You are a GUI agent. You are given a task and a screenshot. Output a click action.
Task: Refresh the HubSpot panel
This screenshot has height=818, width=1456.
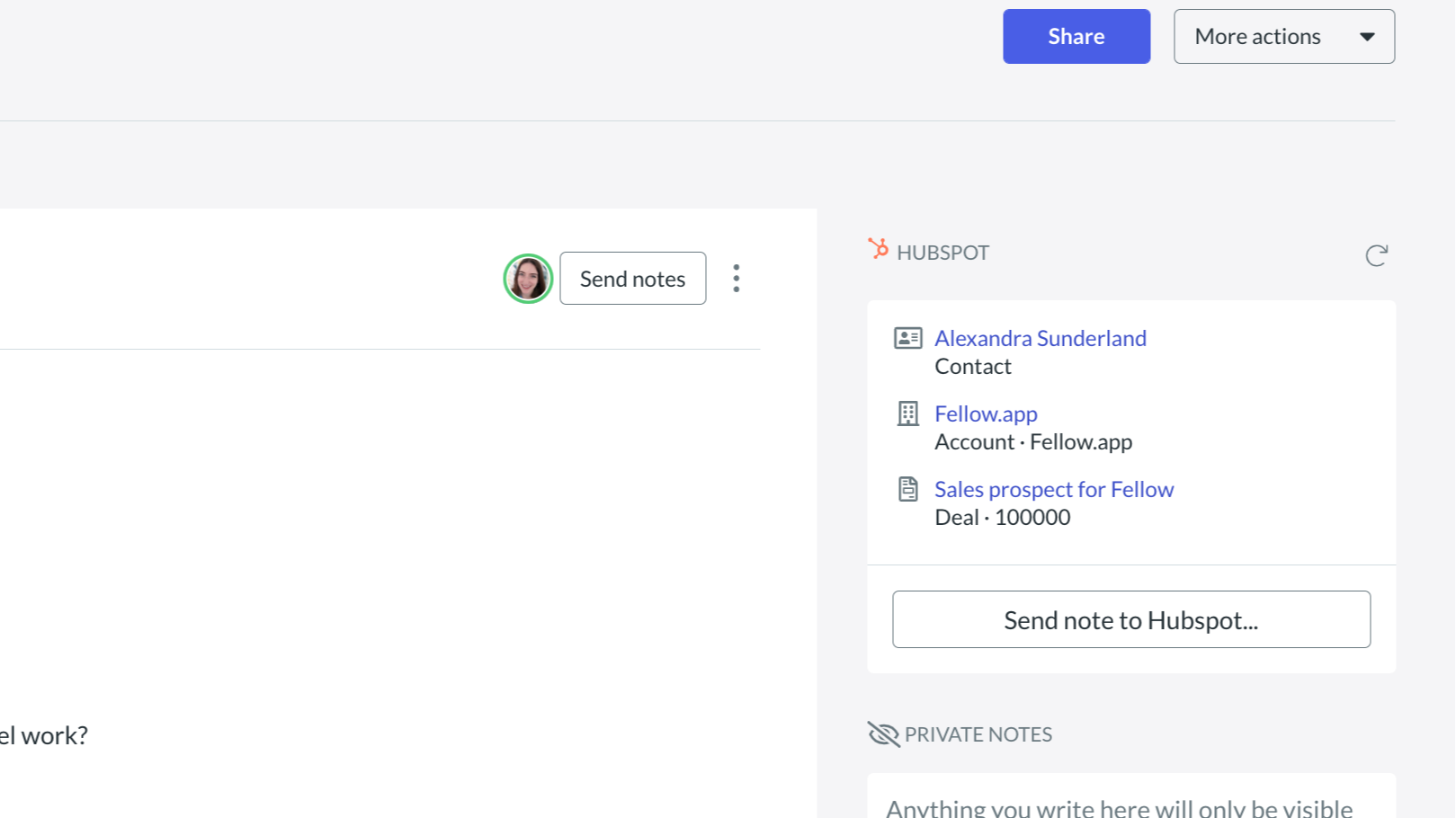pos(1376,255)
